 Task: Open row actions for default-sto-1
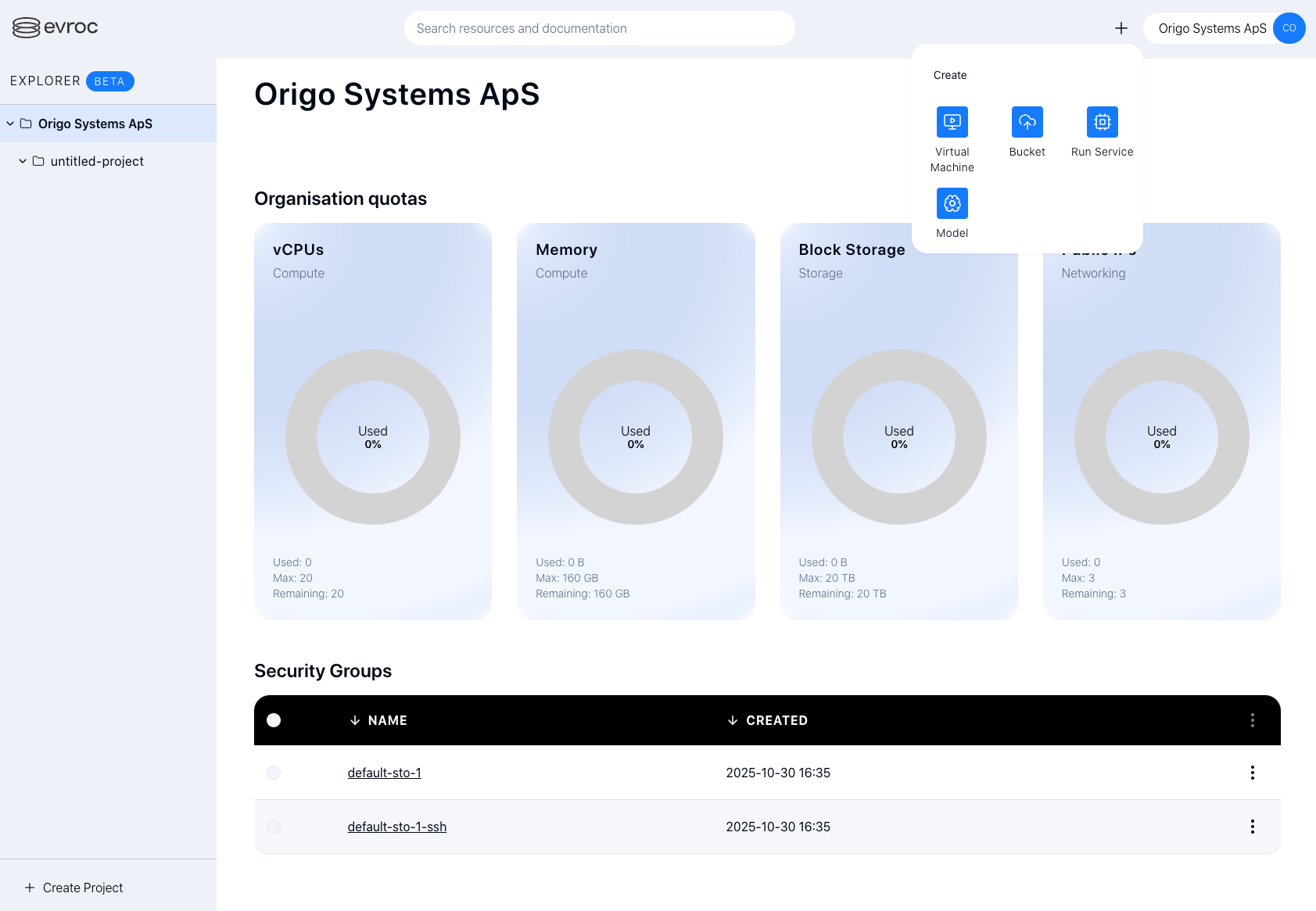[1252, 773]
